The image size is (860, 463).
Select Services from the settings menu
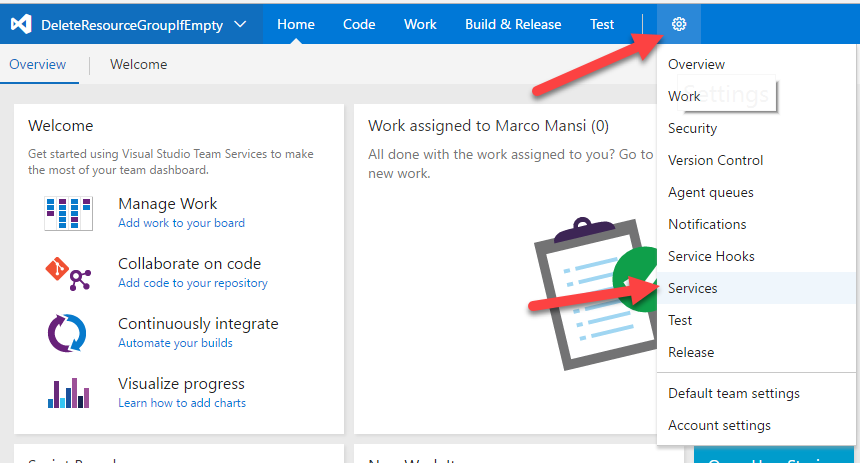693,288
